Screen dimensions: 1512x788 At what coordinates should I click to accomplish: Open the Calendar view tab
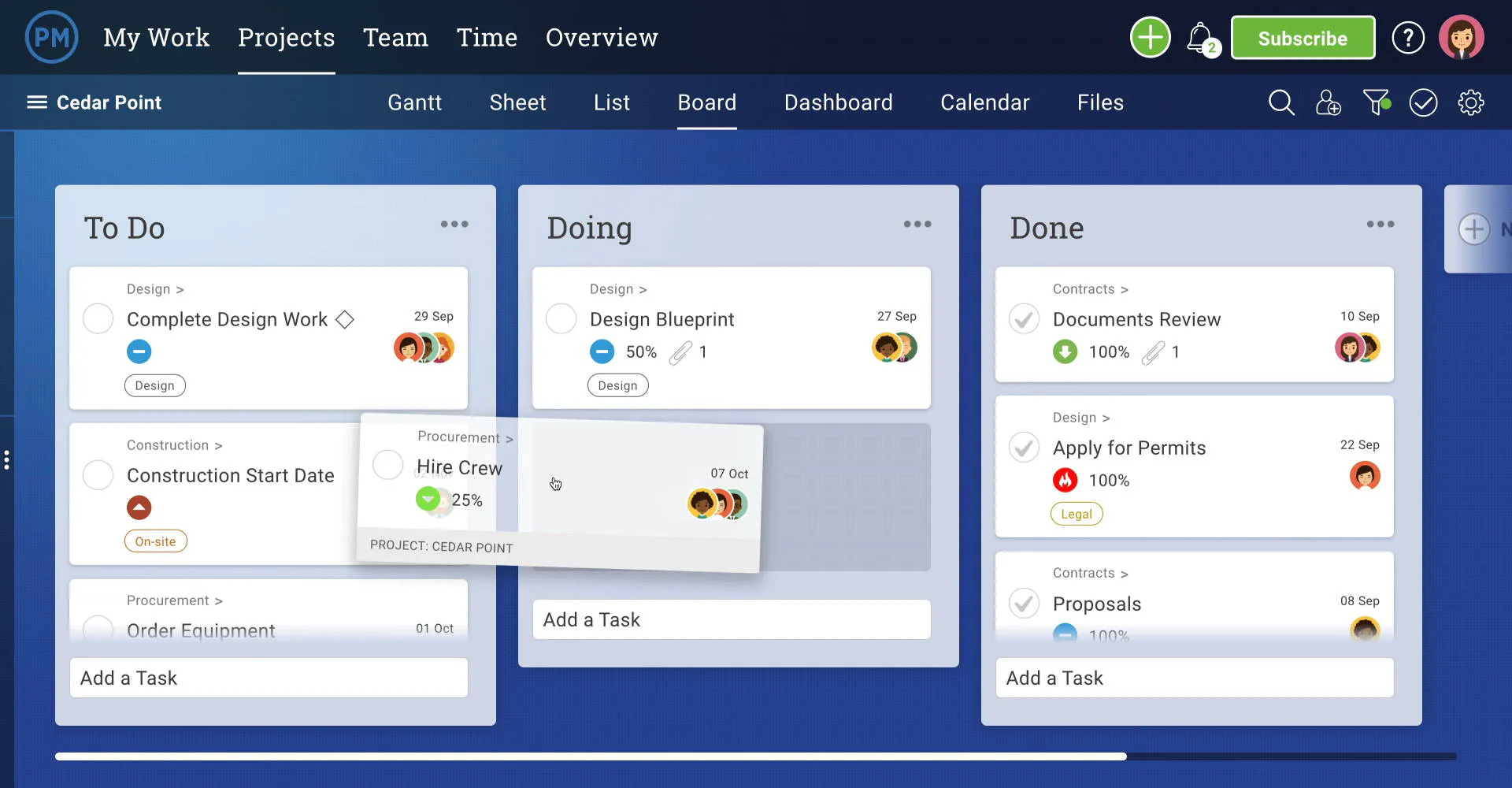(x=985, y=102)
